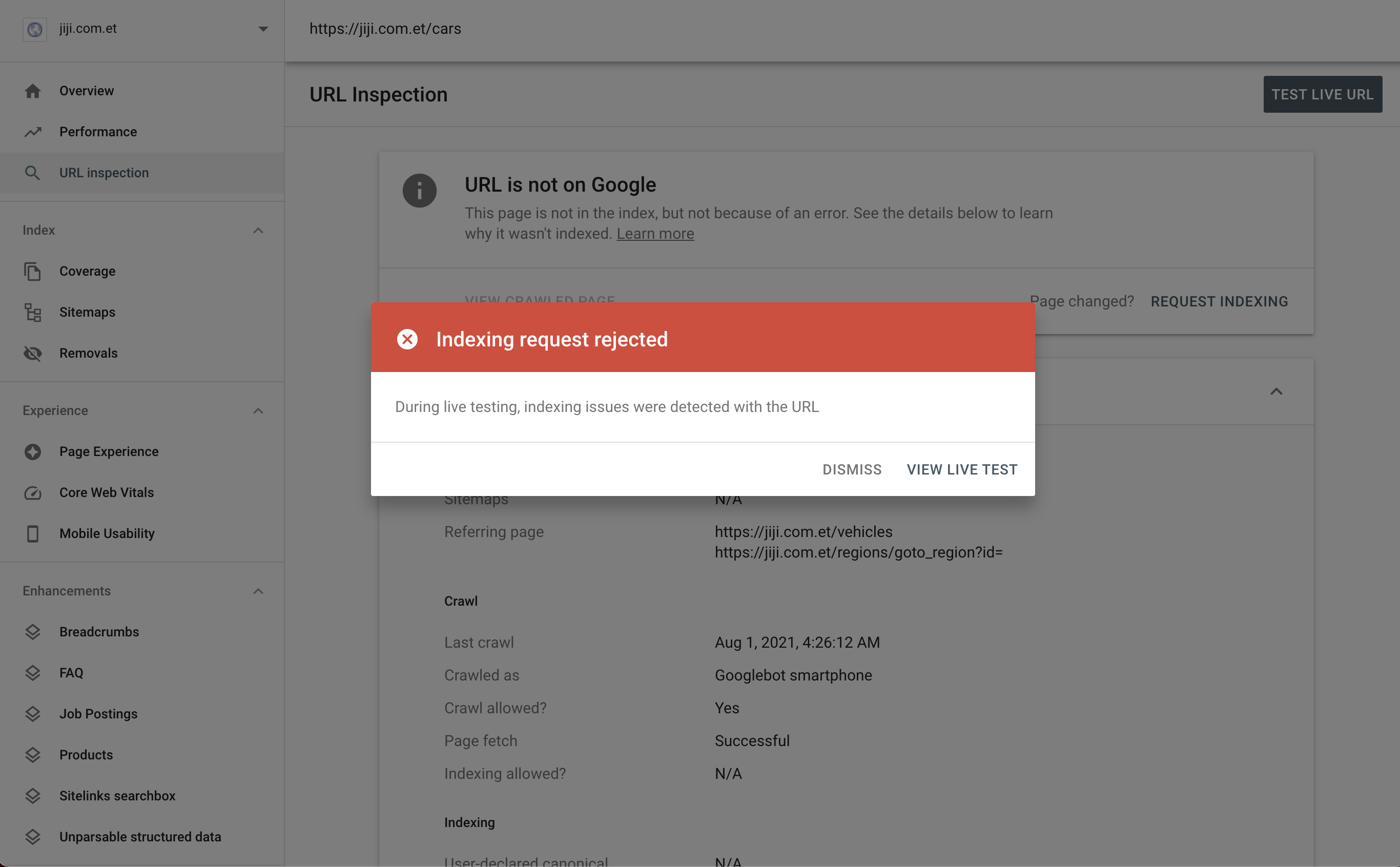Select the Sitemaps menu item
This screenshot has width=1400, height=867.
point(87,312)
